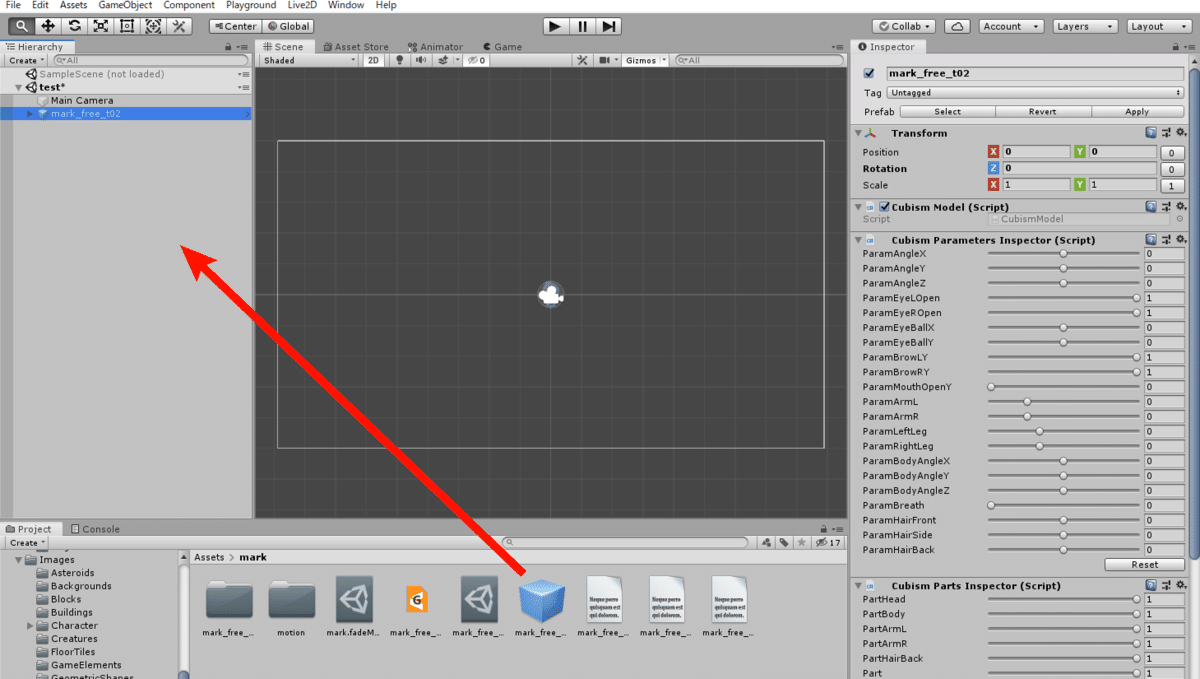Switch to the Console tab
The height and width of the screenshot is (679, 1200).
(95, 529)
